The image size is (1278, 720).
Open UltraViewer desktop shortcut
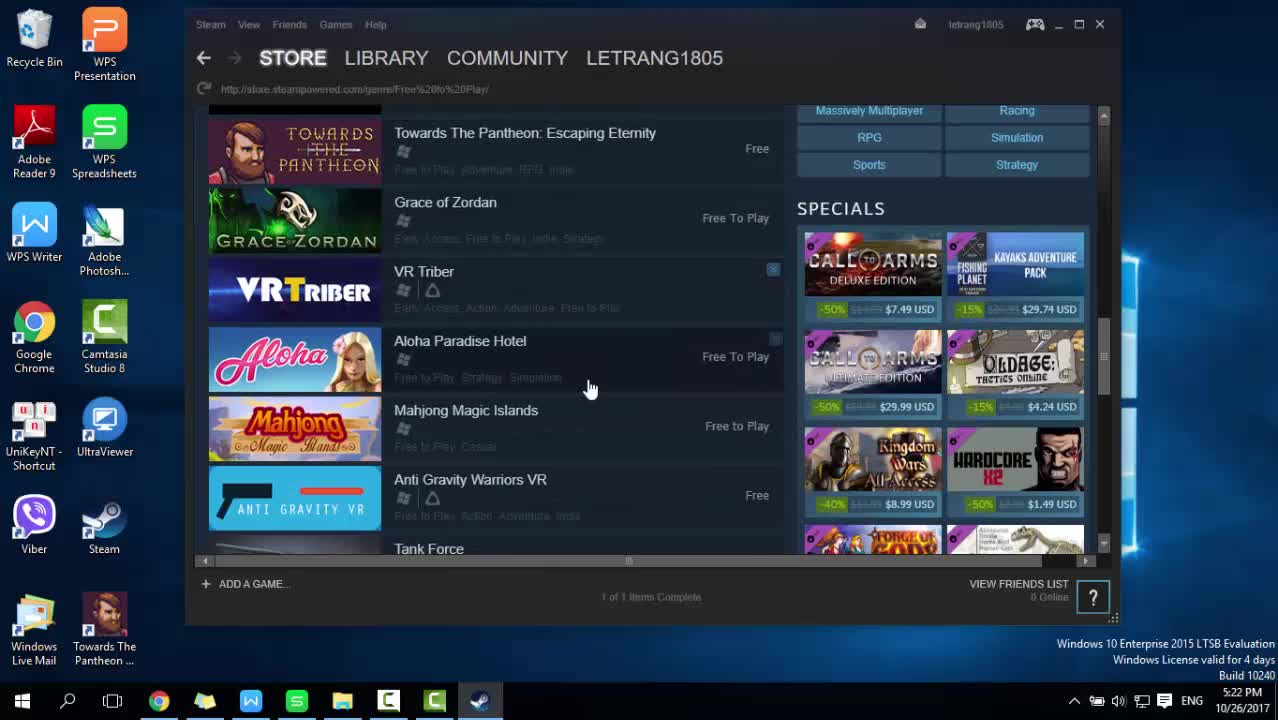click(104, 428)
